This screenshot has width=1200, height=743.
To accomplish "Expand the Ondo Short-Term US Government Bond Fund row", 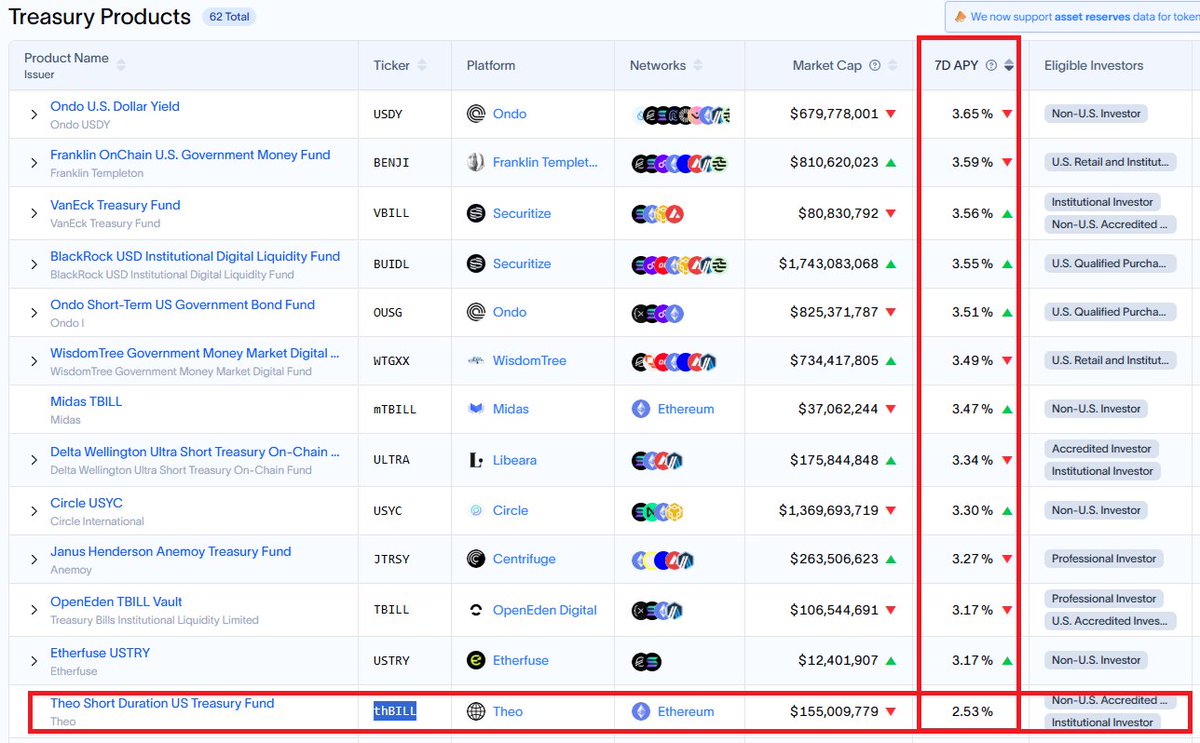I will pyautogui.click(x=33, y=313).
